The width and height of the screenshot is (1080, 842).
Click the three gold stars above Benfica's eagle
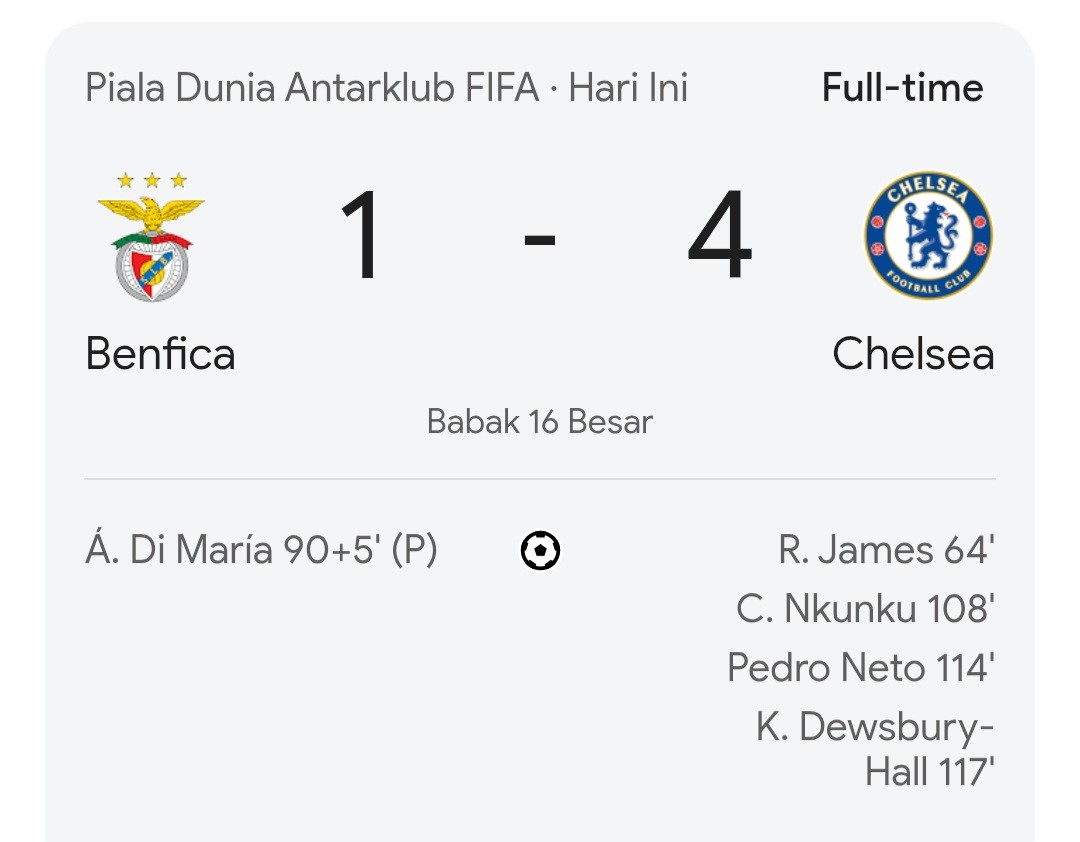[152, 181]
